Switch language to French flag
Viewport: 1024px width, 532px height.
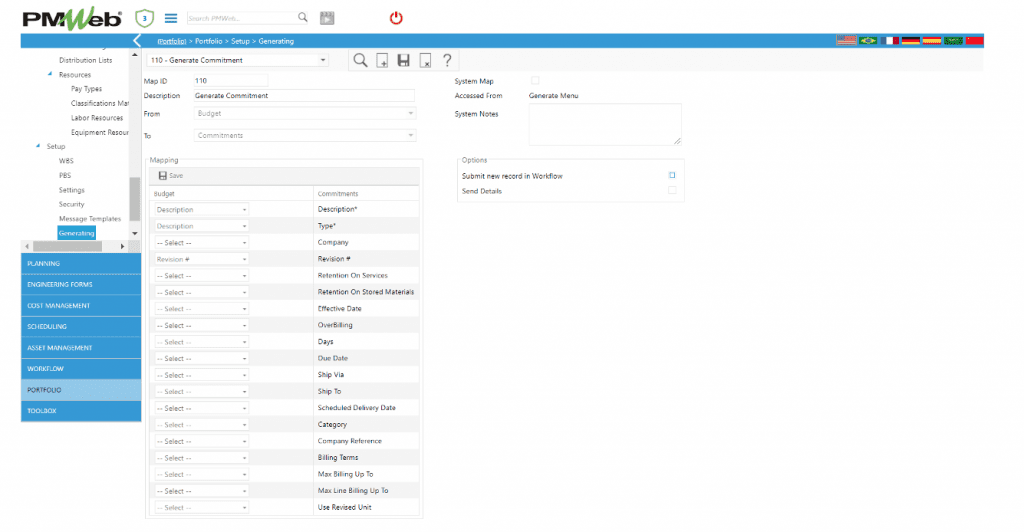pyautogui.click(x=889, y=40)
